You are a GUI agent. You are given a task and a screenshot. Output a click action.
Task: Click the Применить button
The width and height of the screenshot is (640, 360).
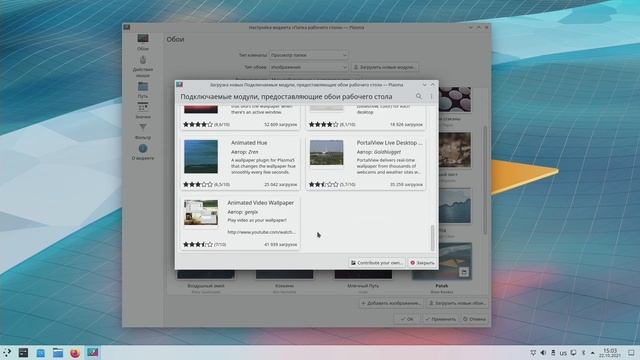pyautogui.click(x=440, y=319)
